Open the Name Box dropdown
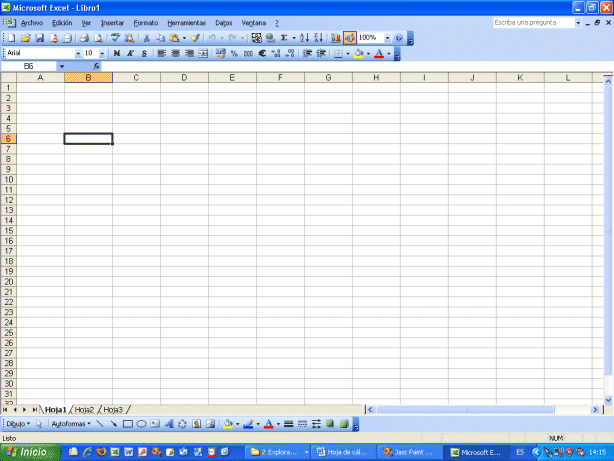This screenshot has height=461, width=614. 62,67
